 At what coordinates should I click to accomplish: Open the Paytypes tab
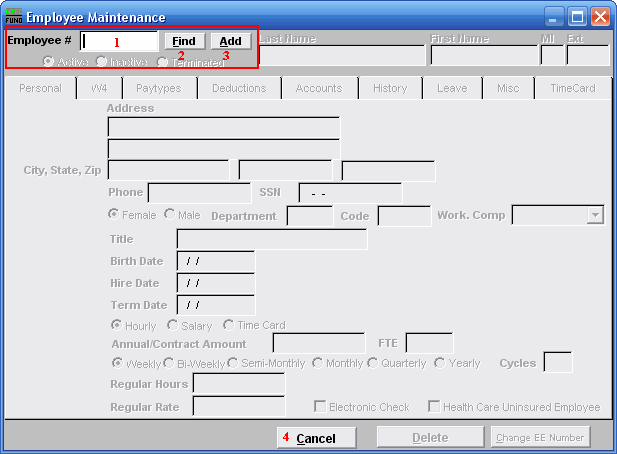click(159, 88)
